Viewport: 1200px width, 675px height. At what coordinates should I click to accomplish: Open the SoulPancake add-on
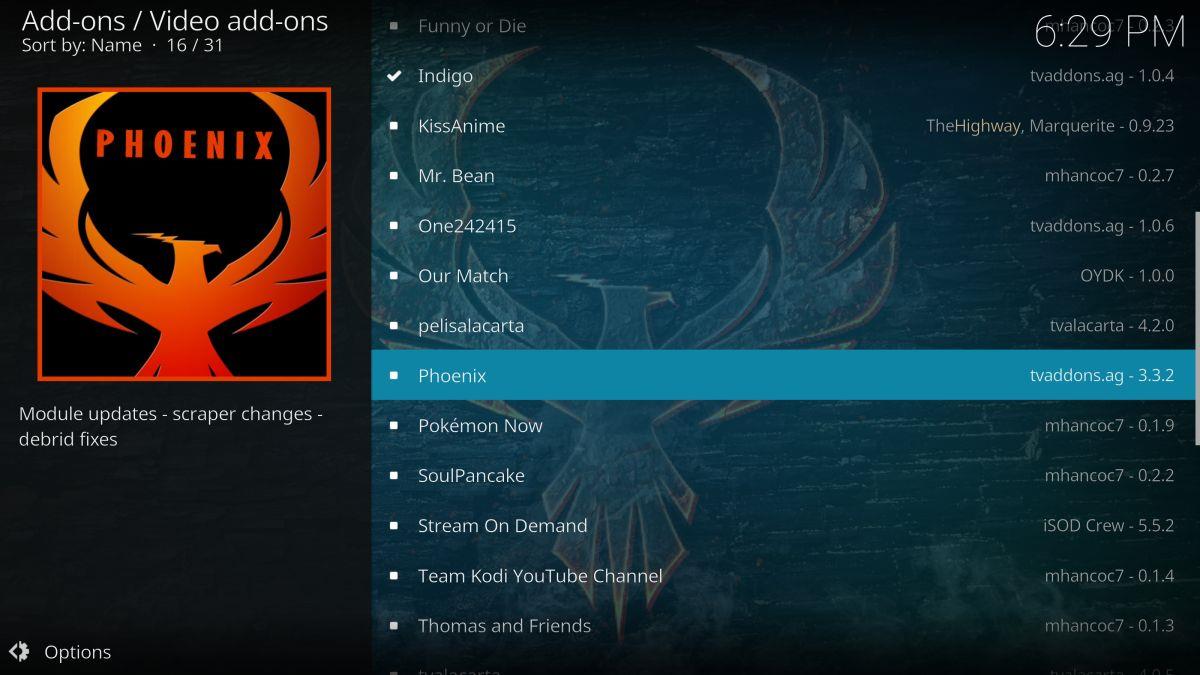tap(785, 475)
